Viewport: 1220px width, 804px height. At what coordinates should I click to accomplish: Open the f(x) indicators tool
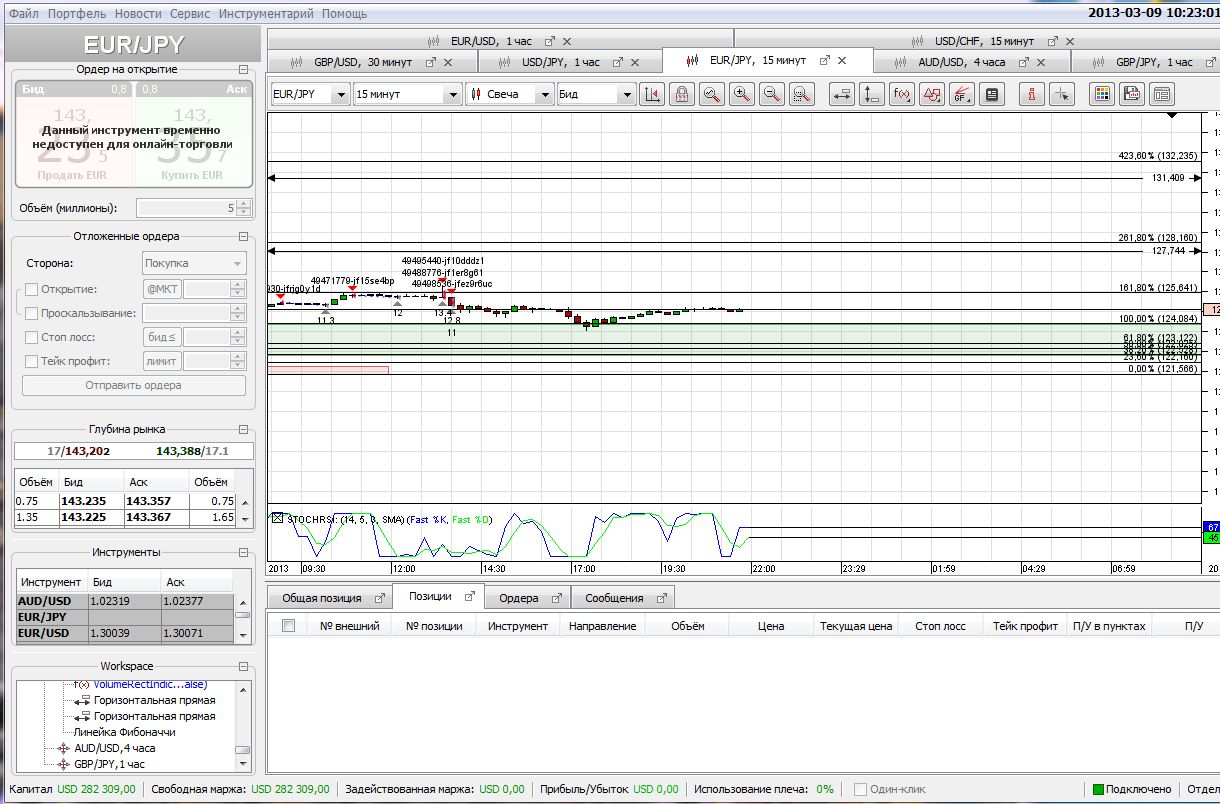click(901, 95)
